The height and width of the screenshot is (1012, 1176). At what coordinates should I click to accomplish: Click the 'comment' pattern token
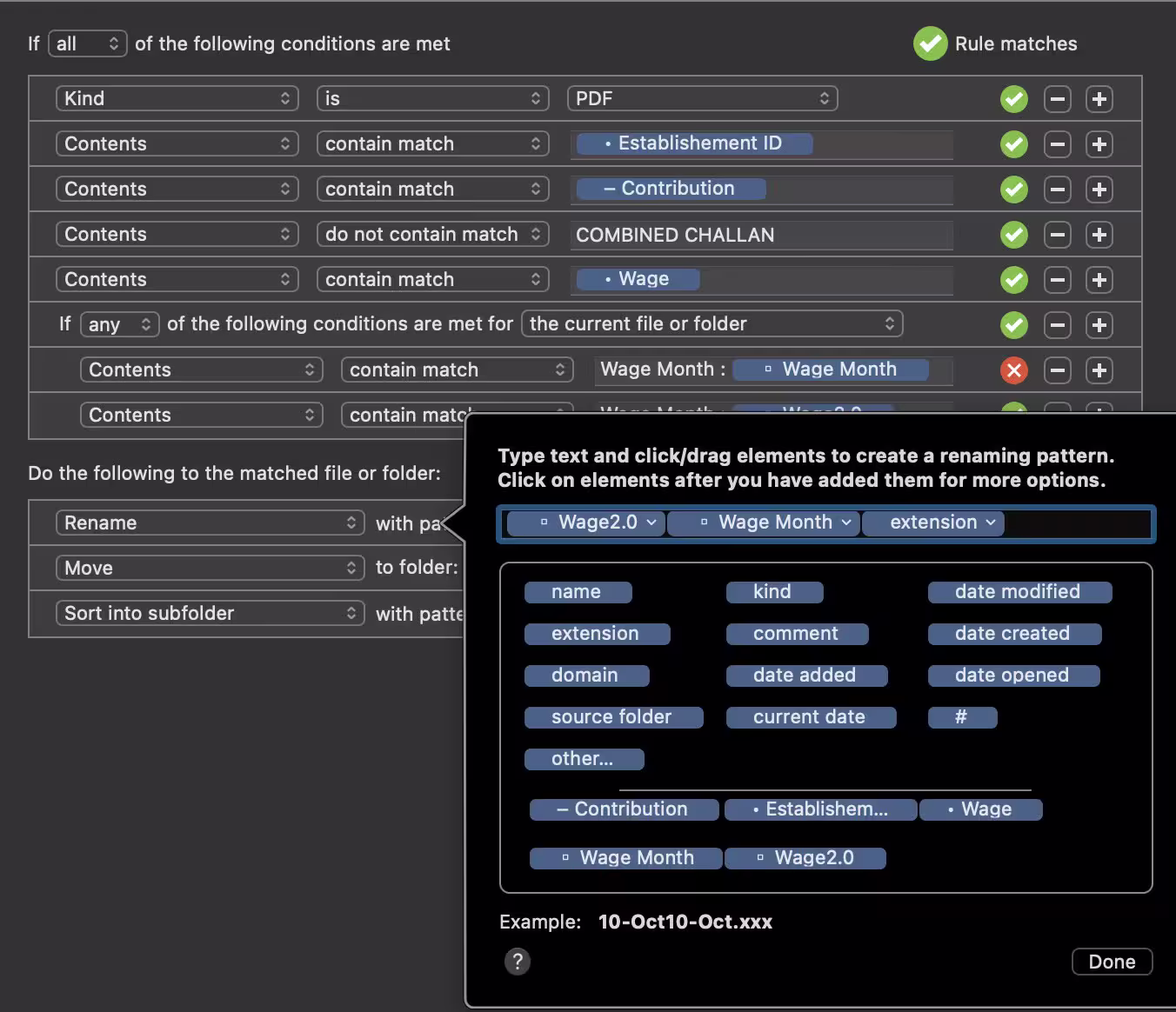pyautogui.click(x=797, y=634)
